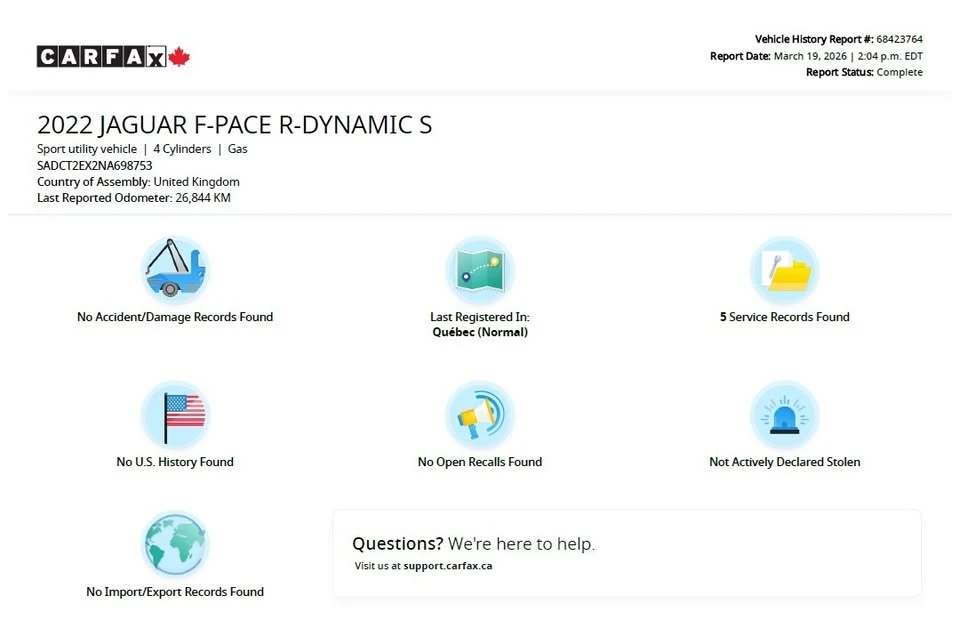The width and height of the screenshot is (960, 628).
Task: Select the VIN SADCT2EX2NA698753
Action: 94,166
